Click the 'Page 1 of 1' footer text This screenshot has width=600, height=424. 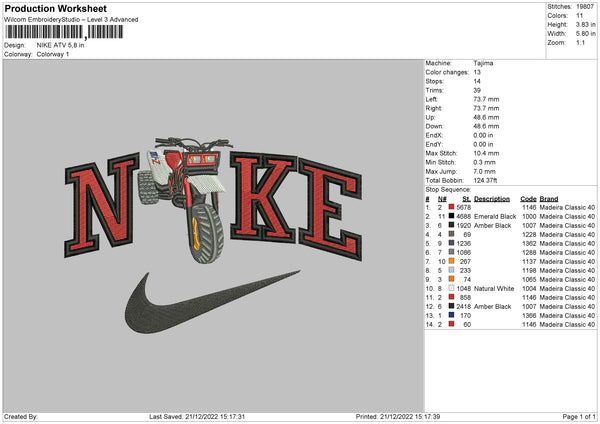point(579,417)
